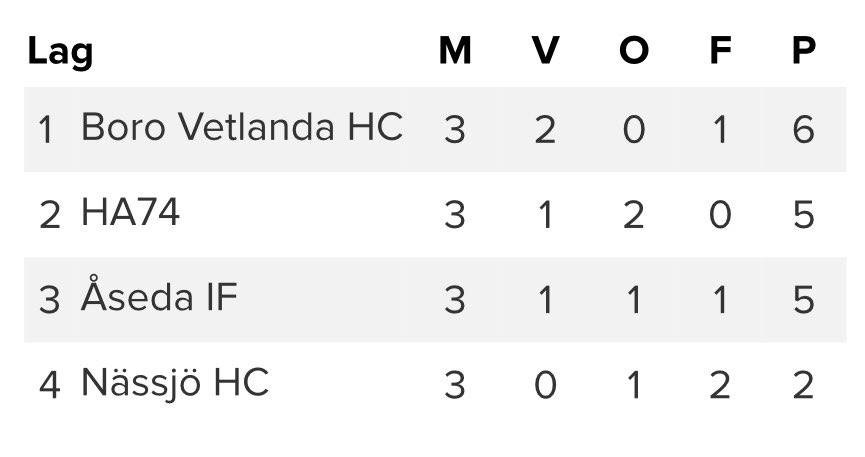The image size is (865, 457).
Task: Click Boro Vetlanda HC's points value 6
Action: coord(803,130)
